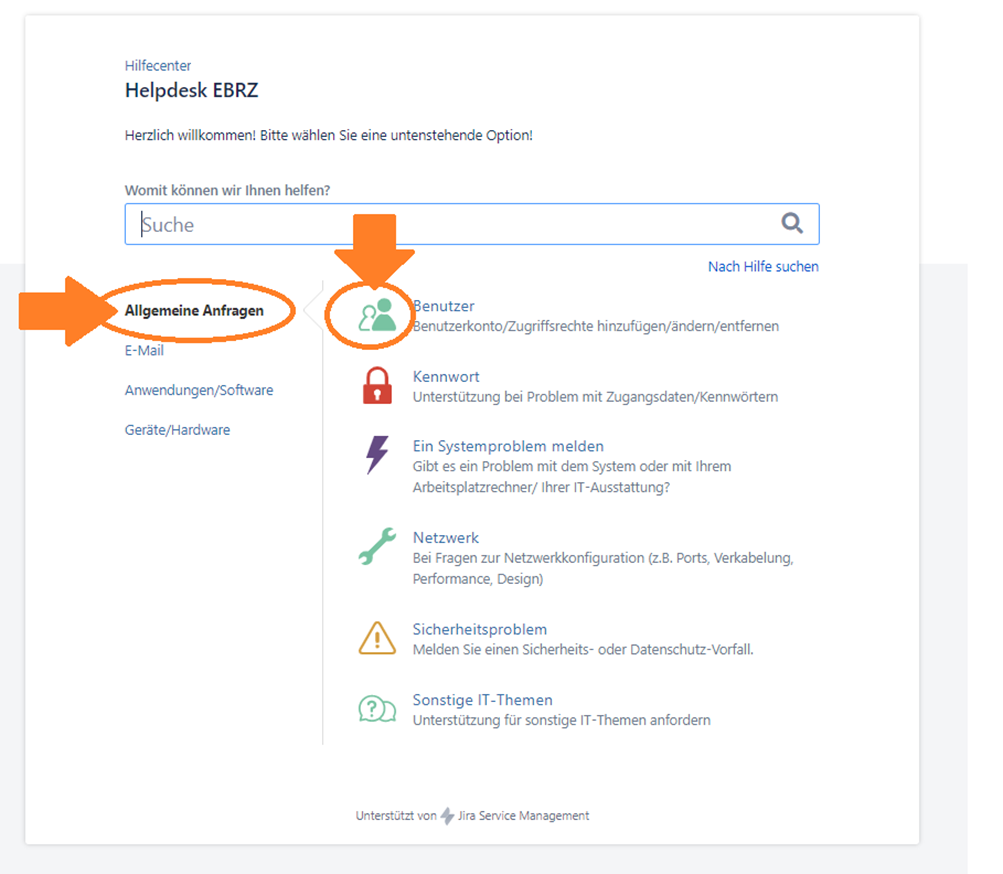Open the Benutzer request type
Viewport: 1003px width, 874px height.
click(x=443, y=306)
